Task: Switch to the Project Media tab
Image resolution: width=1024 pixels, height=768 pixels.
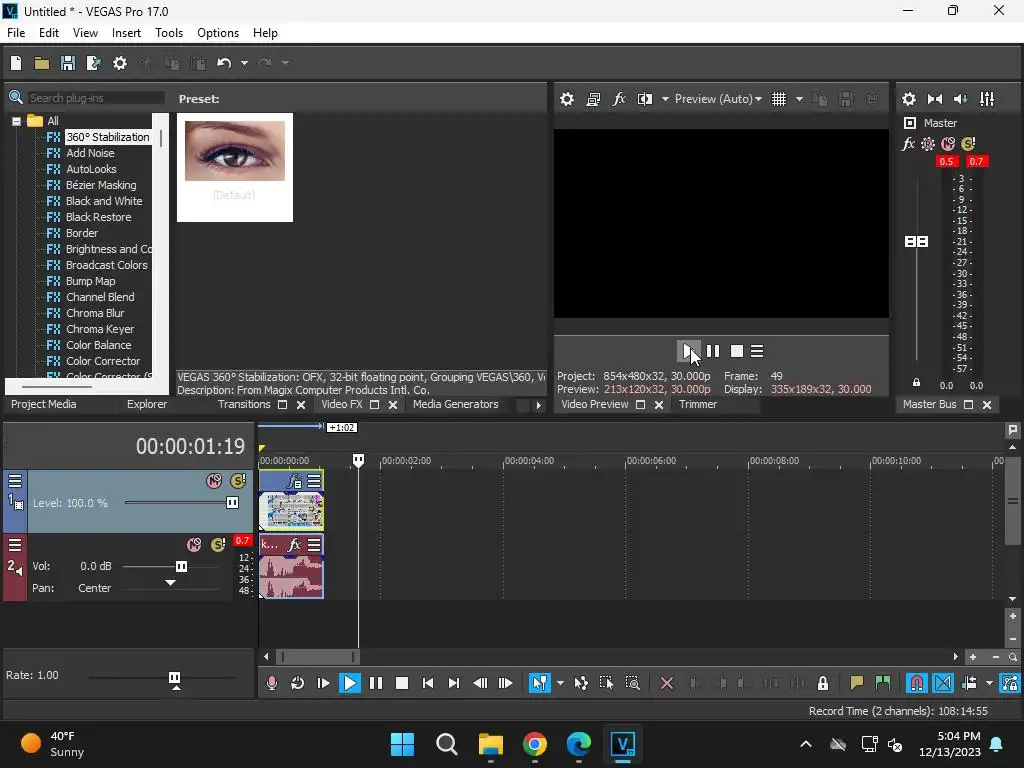Action: click(x=43, y=404)
